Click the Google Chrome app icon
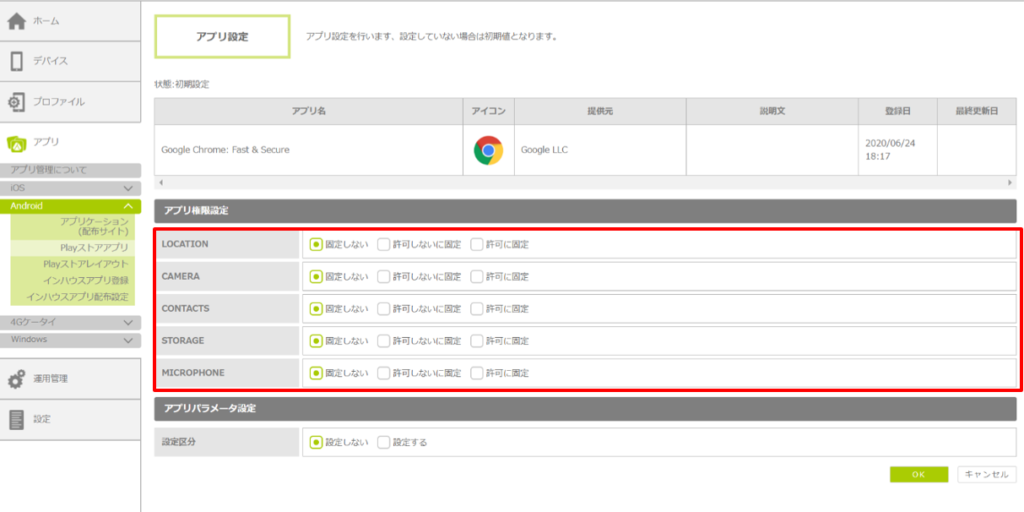This screenshot has height=512, width=1024. (488, 150)
